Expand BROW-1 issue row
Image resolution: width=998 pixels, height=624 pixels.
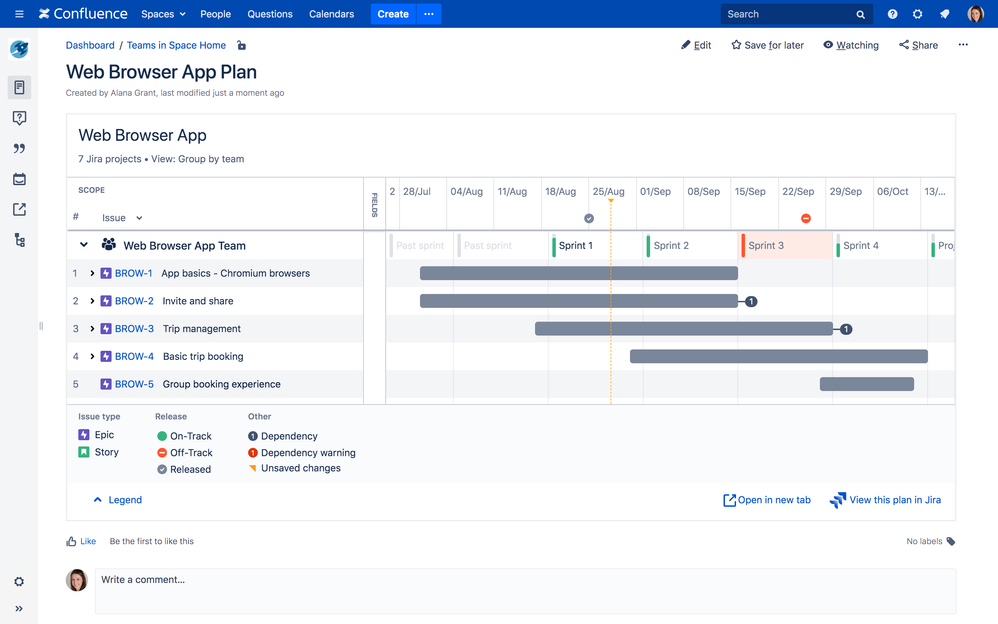(92, 273)
